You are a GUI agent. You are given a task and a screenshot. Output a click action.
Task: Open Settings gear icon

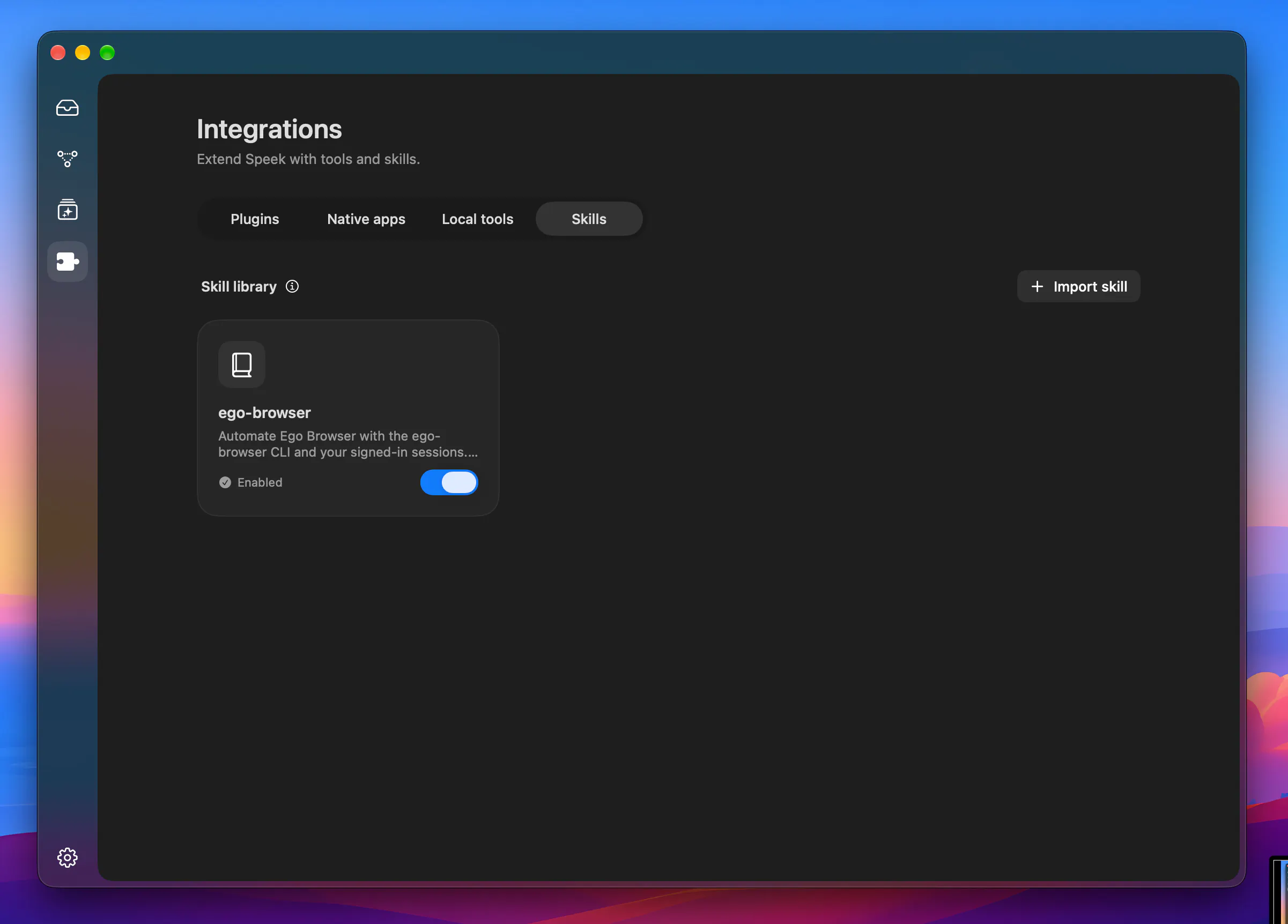67,858
